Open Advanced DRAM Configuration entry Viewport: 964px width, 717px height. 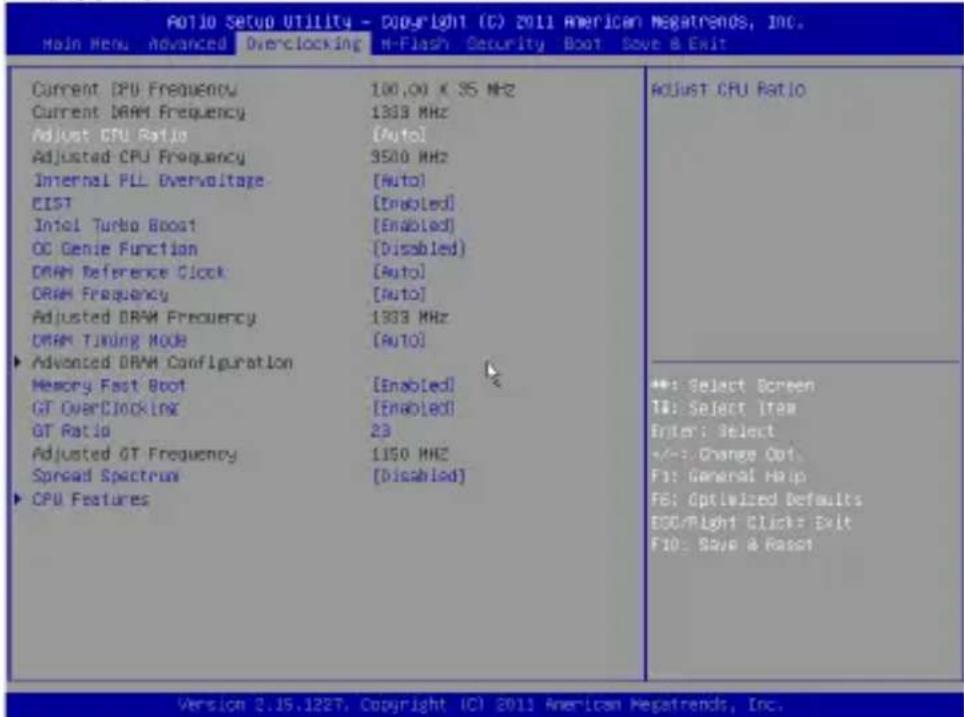162,363
